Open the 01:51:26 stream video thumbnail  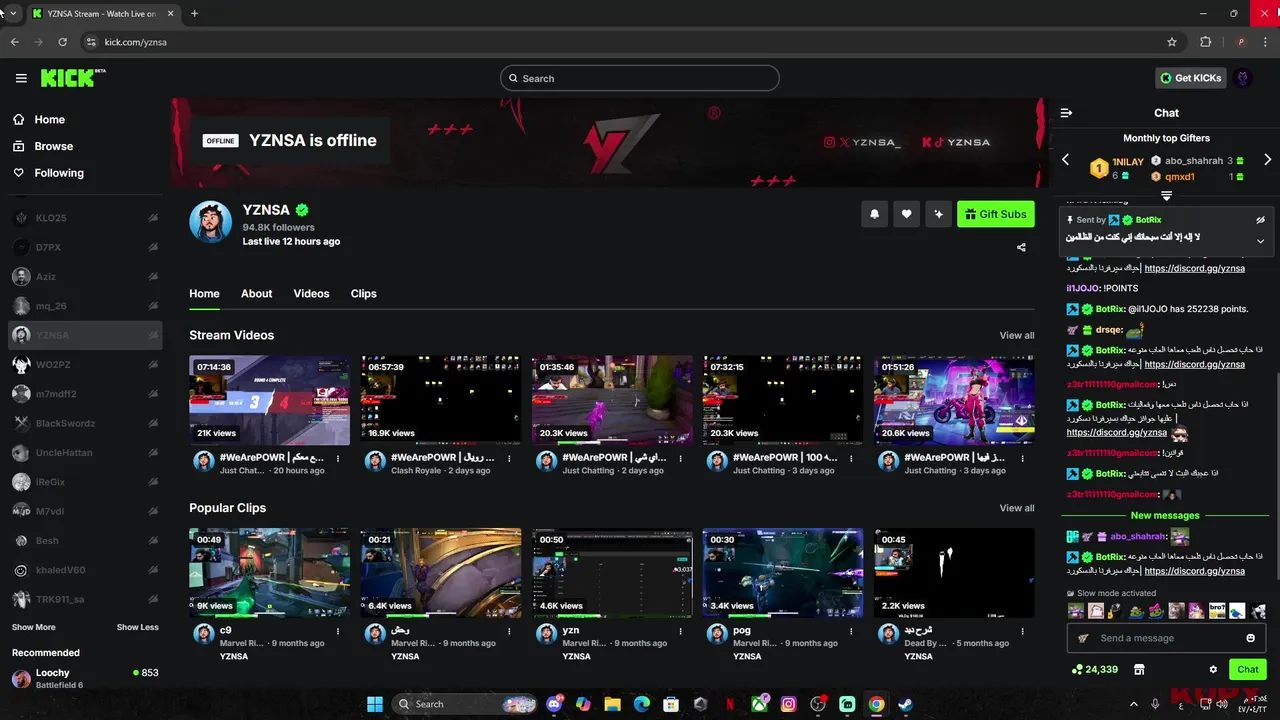click(x=954, y=400)
